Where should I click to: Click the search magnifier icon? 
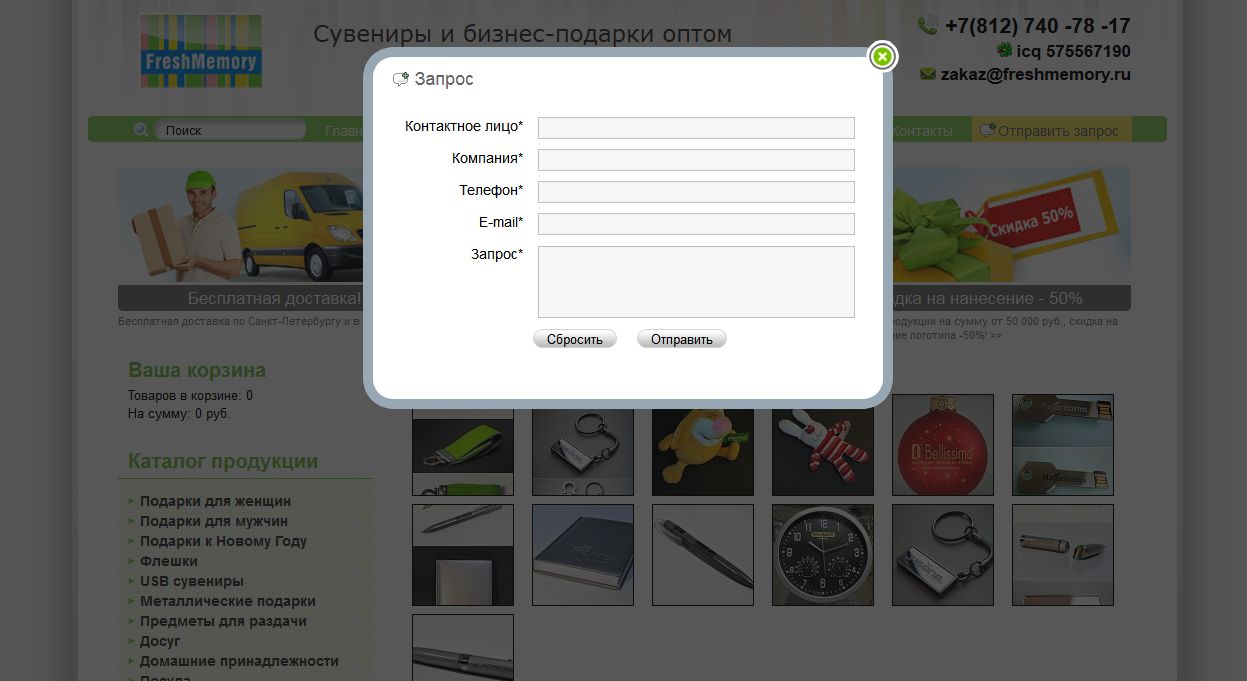[x=141, y=130]
